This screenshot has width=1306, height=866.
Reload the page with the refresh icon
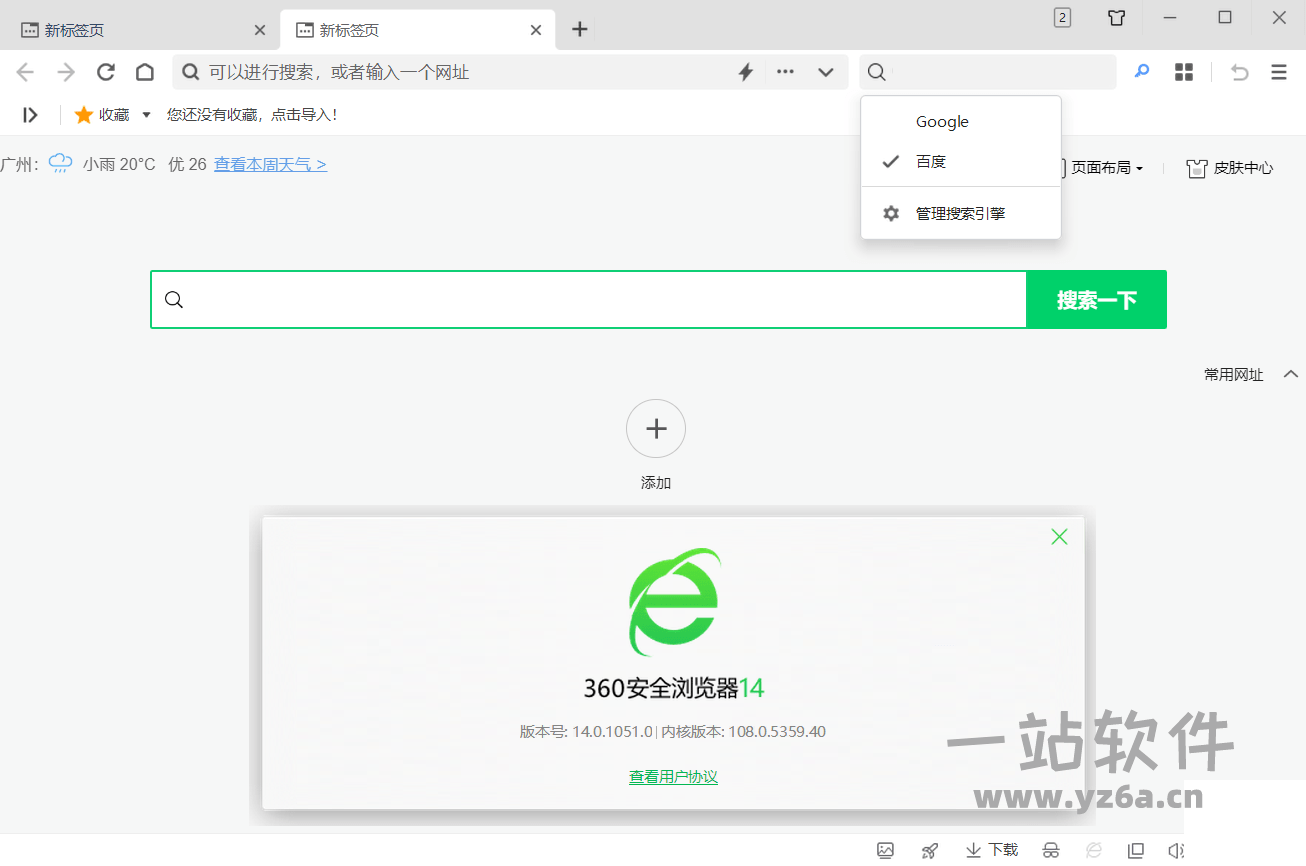point(105,72)
